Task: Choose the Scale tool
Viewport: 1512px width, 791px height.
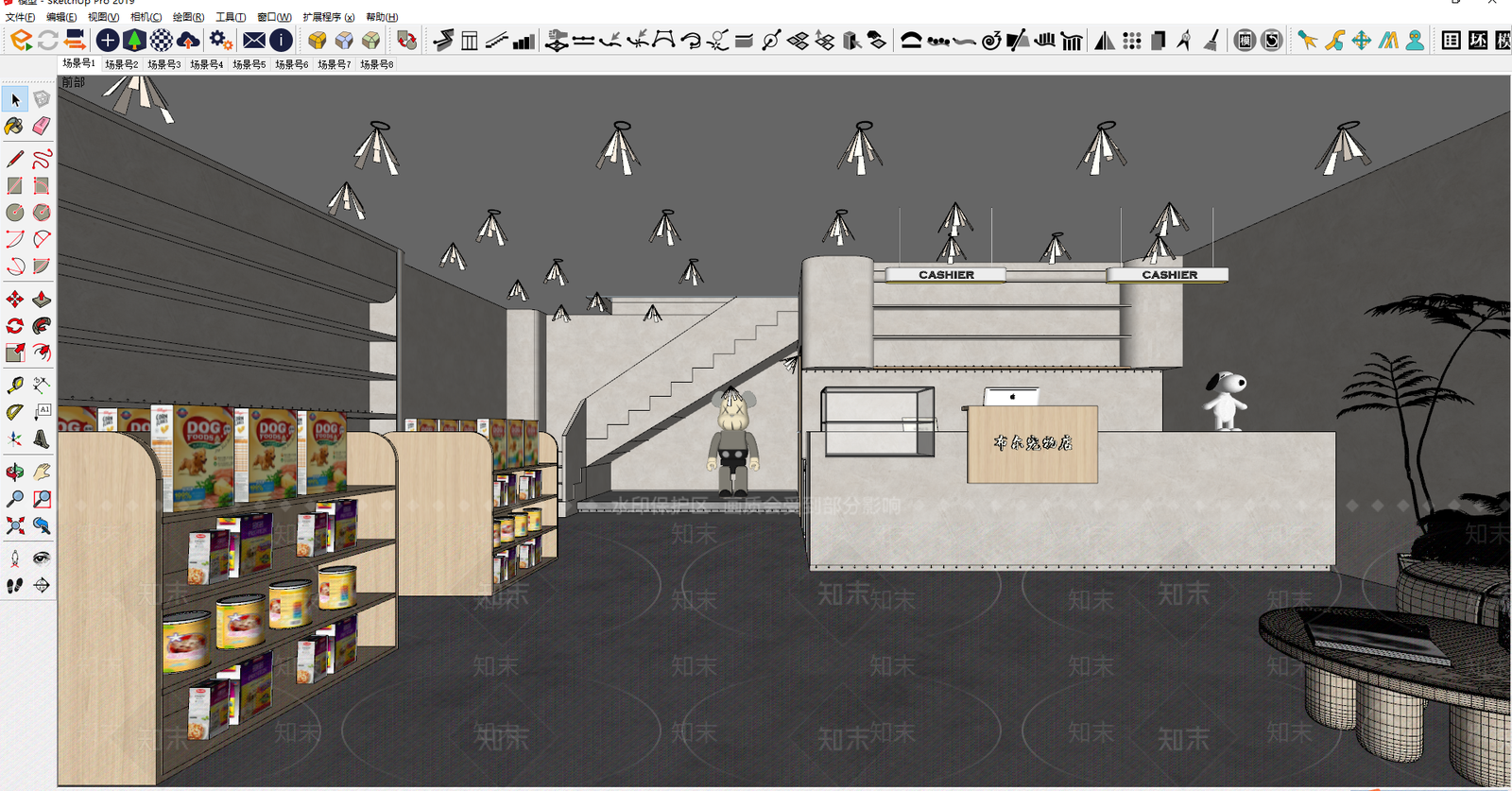Action: [x=15, y=353]
